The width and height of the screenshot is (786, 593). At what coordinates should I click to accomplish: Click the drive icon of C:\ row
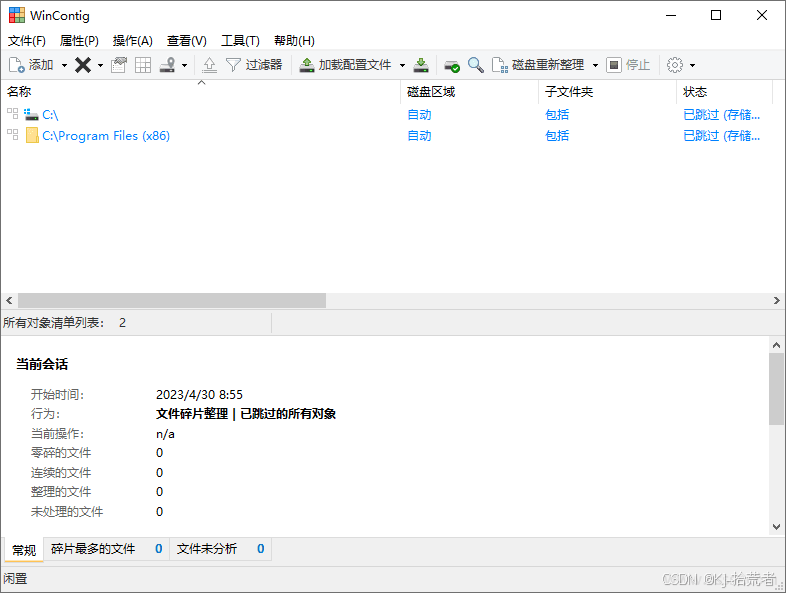click(x=31, y=115)
